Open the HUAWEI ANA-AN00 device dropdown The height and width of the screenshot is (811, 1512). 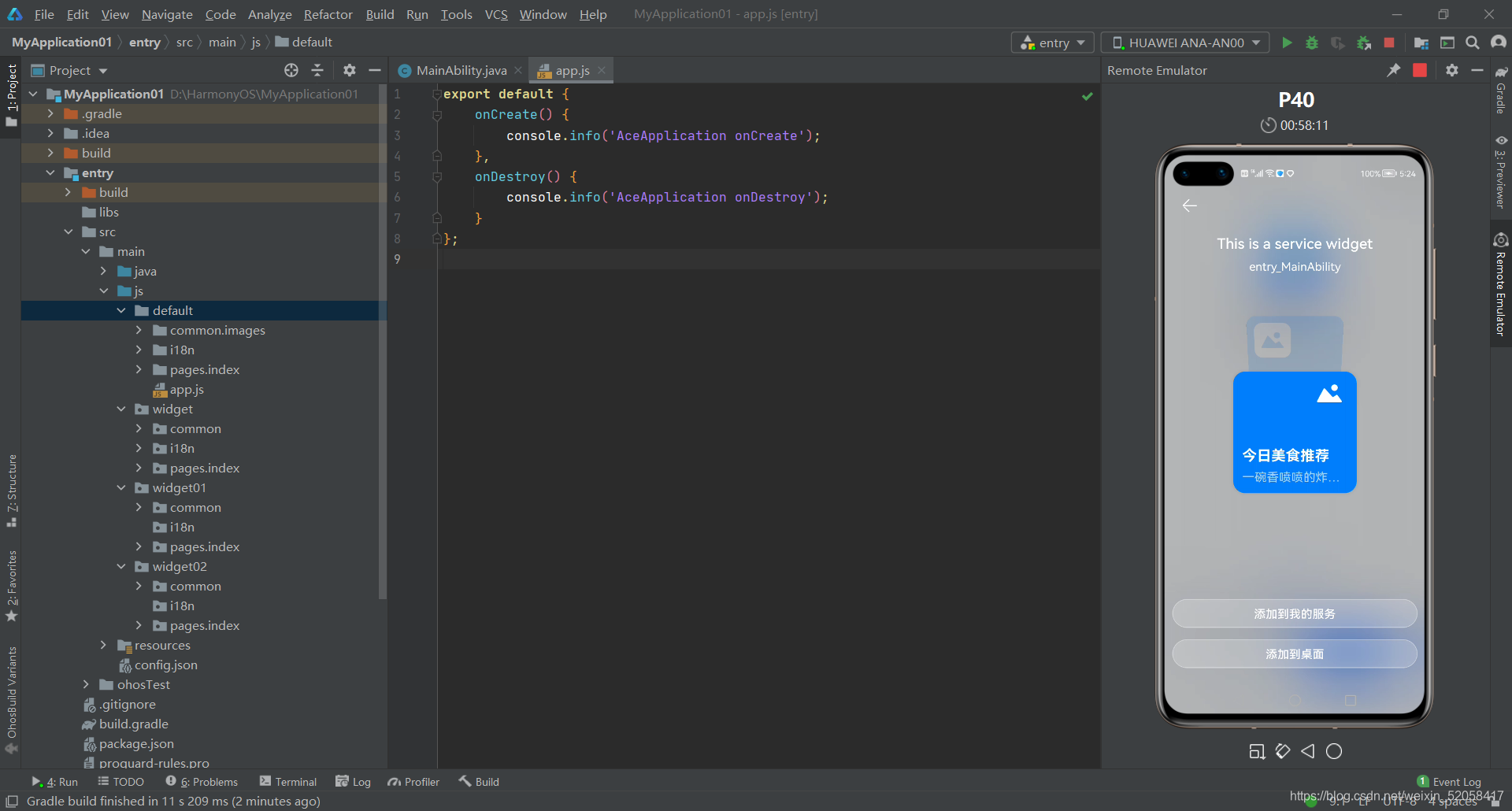(x=1185, y=43)
